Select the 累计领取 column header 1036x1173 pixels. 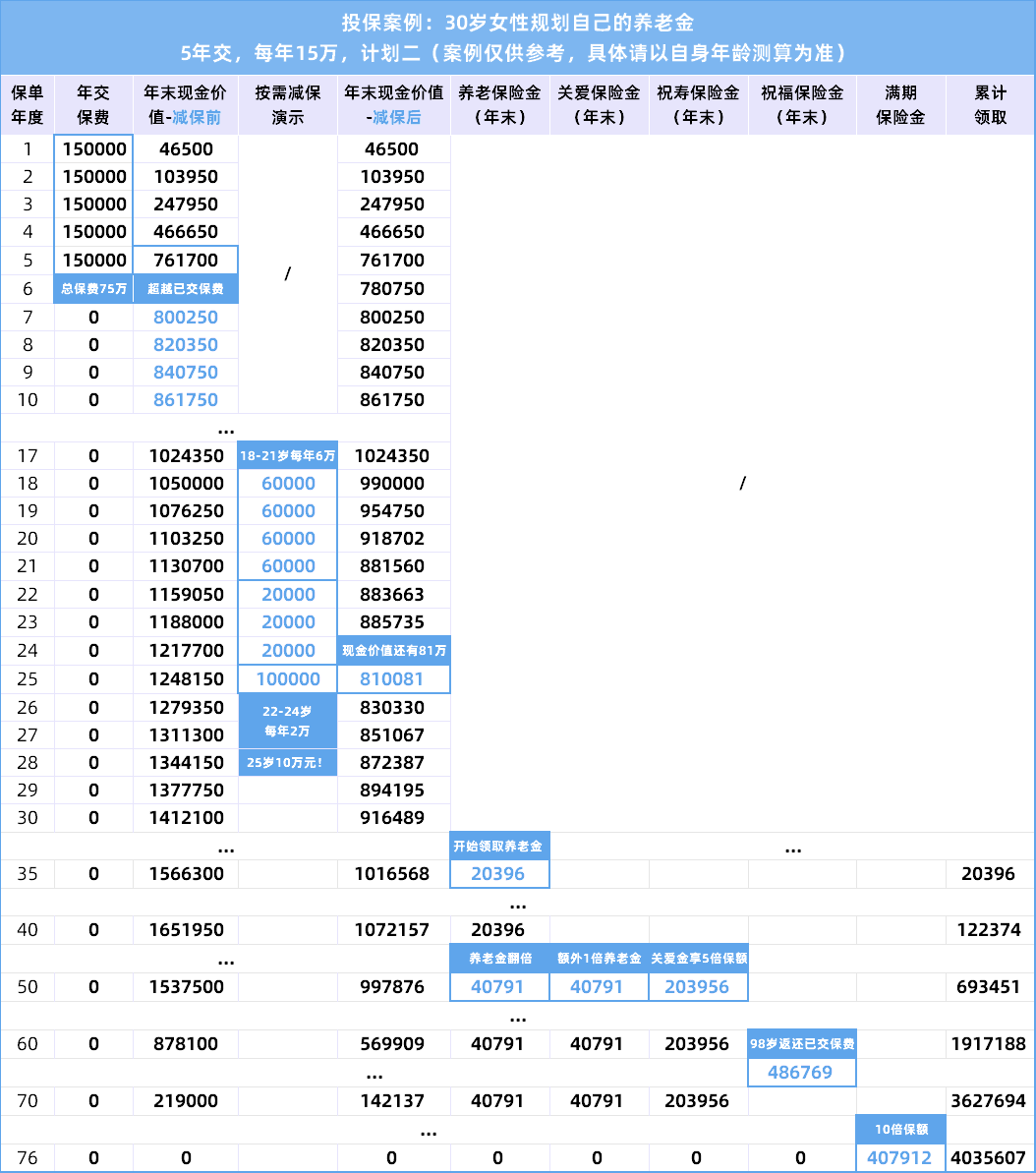point(990,104)
